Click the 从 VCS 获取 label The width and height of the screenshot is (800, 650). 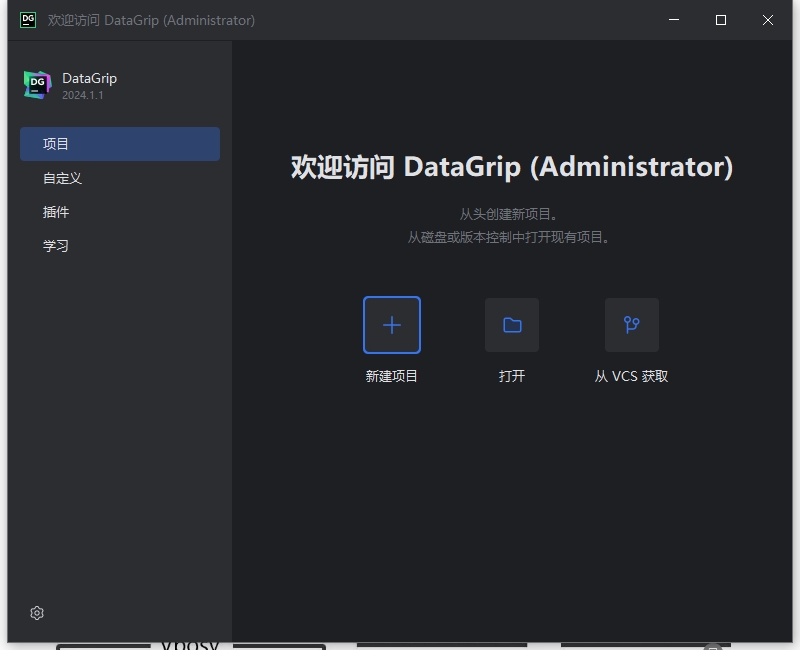point(631,376)
